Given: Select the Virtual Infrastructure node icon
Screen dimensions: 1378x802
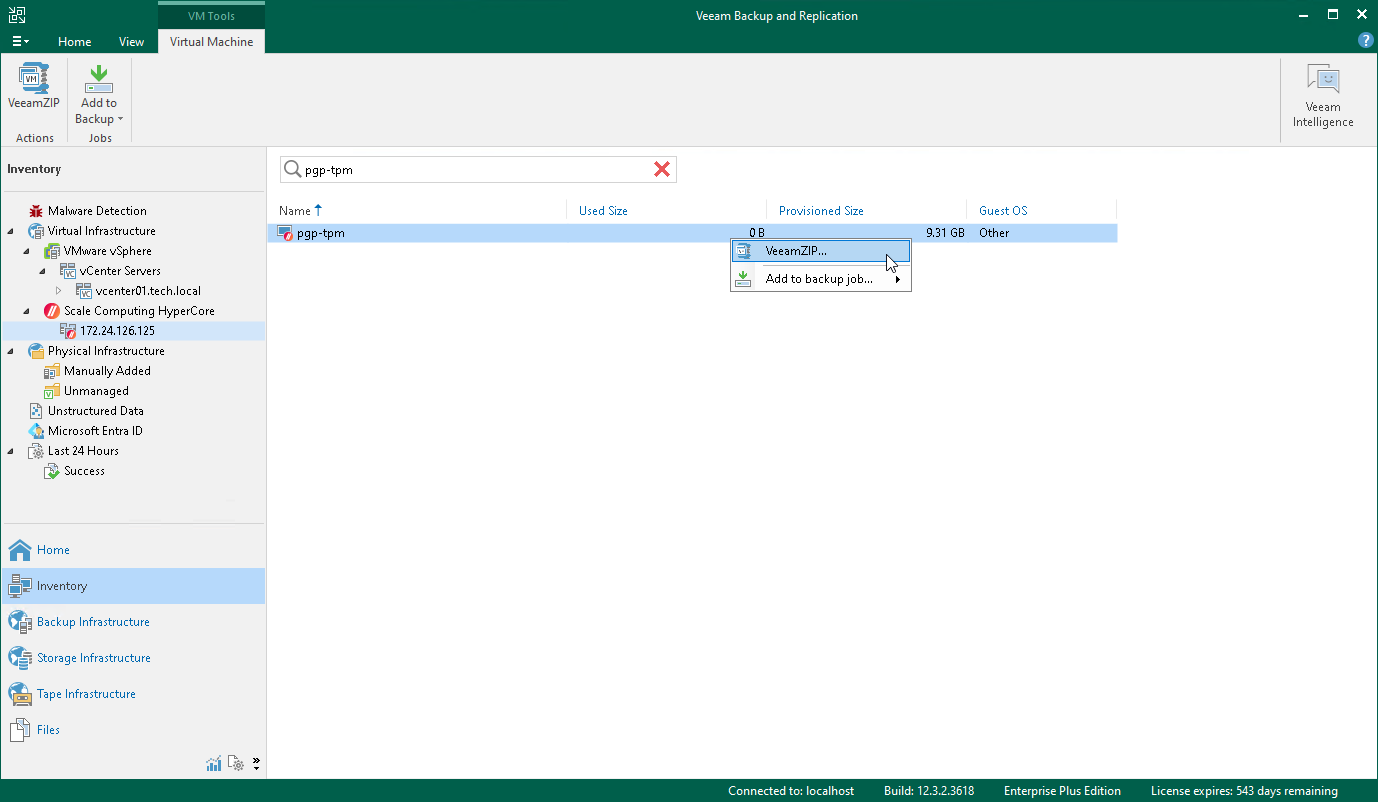Looking at the screenshot, I should [36, 231].
